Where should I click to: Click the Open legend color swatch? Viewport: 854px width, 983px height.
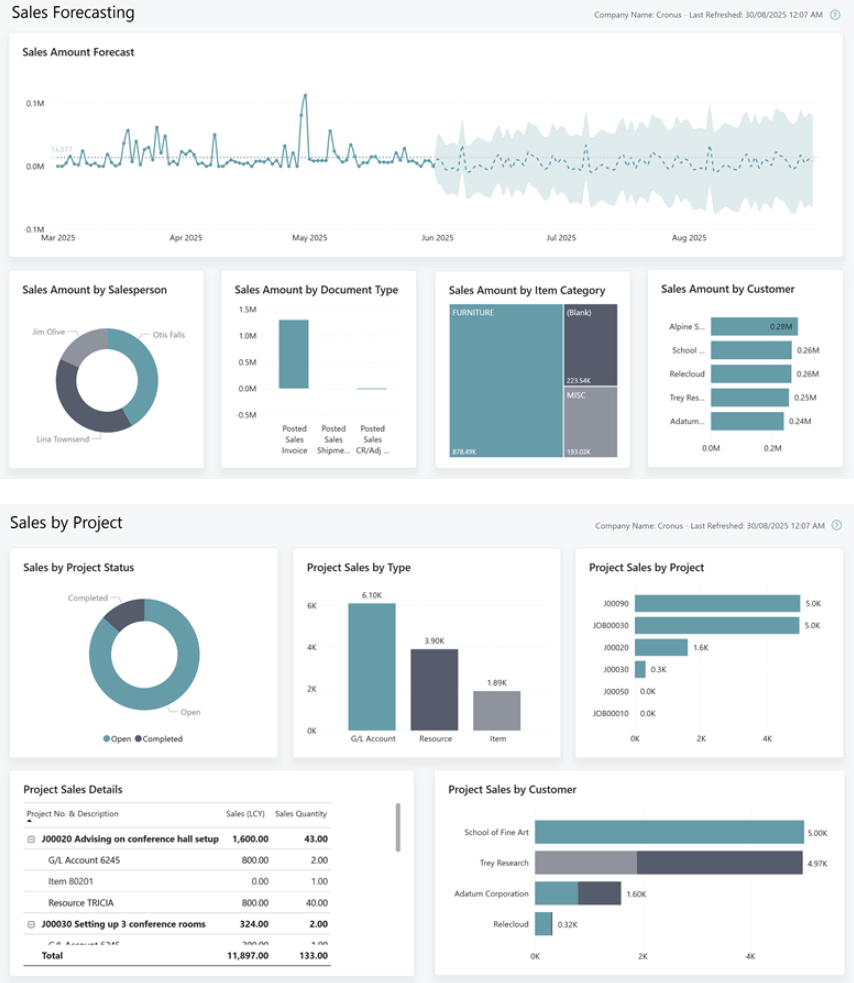(107, 739)
